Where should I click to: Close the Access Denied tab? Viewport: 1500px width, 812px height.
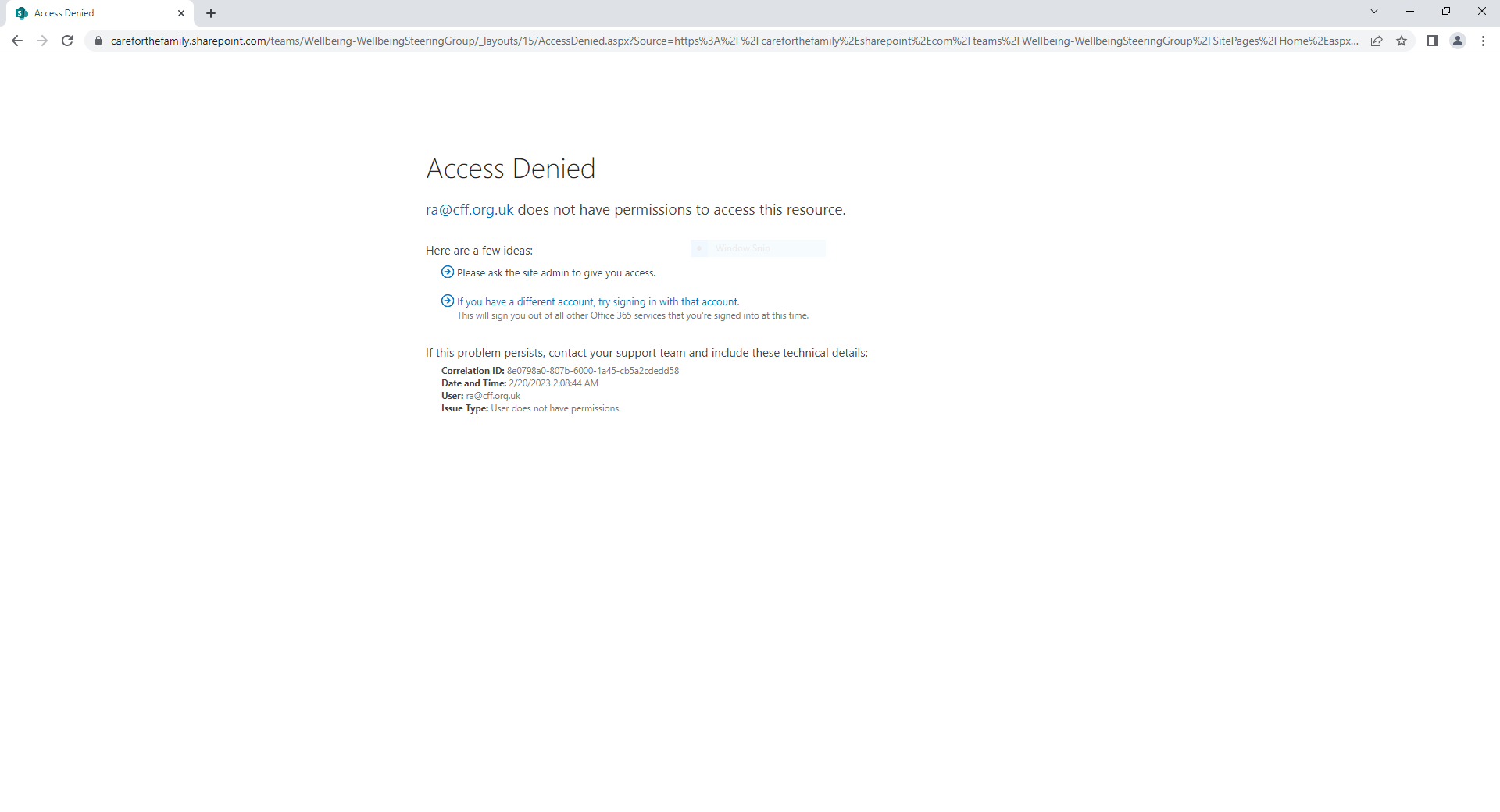tap(181, 13)
